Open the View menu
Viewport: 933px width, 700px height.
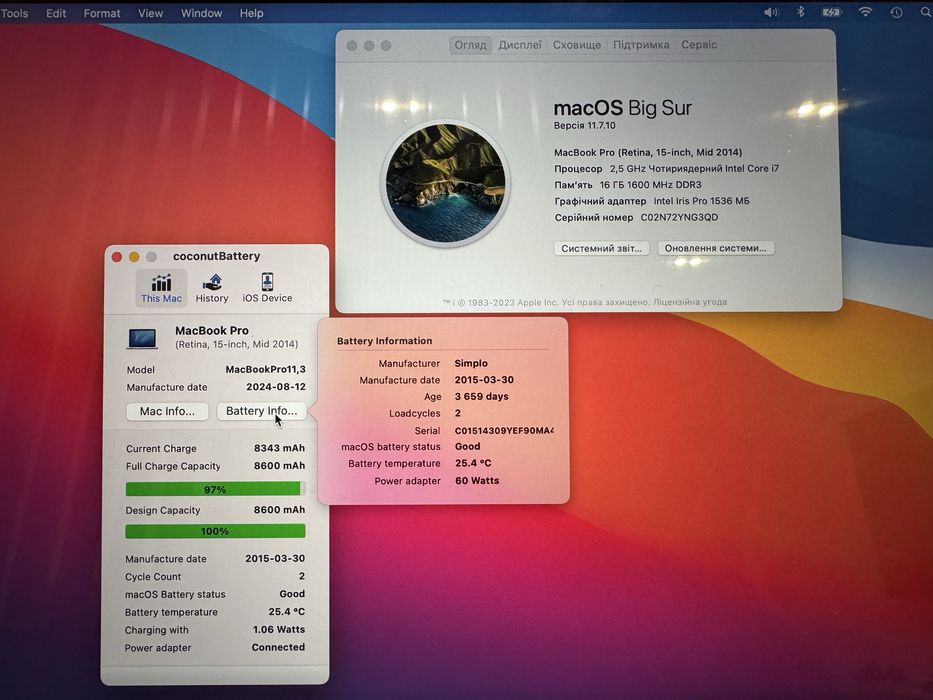point(151,13)
